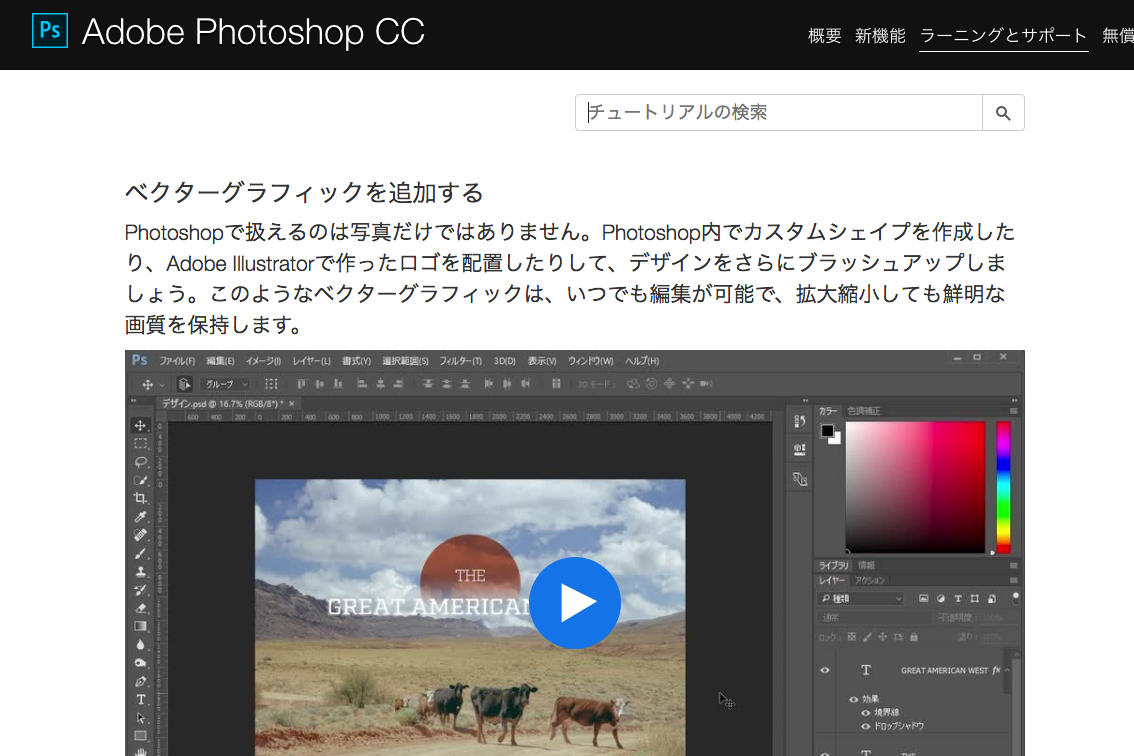Click the foreground color swatch

[827, 431]
